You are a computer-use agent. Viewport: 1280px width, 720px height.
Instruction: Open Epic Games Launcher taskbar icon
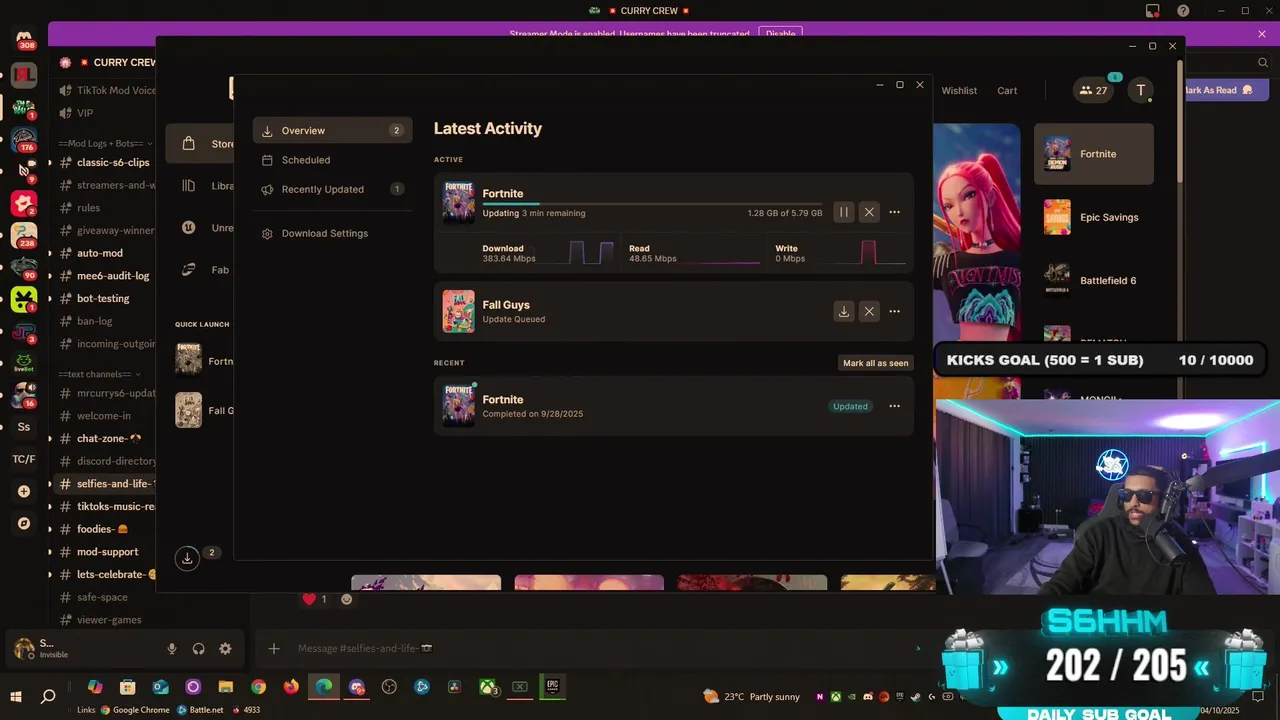552,687
